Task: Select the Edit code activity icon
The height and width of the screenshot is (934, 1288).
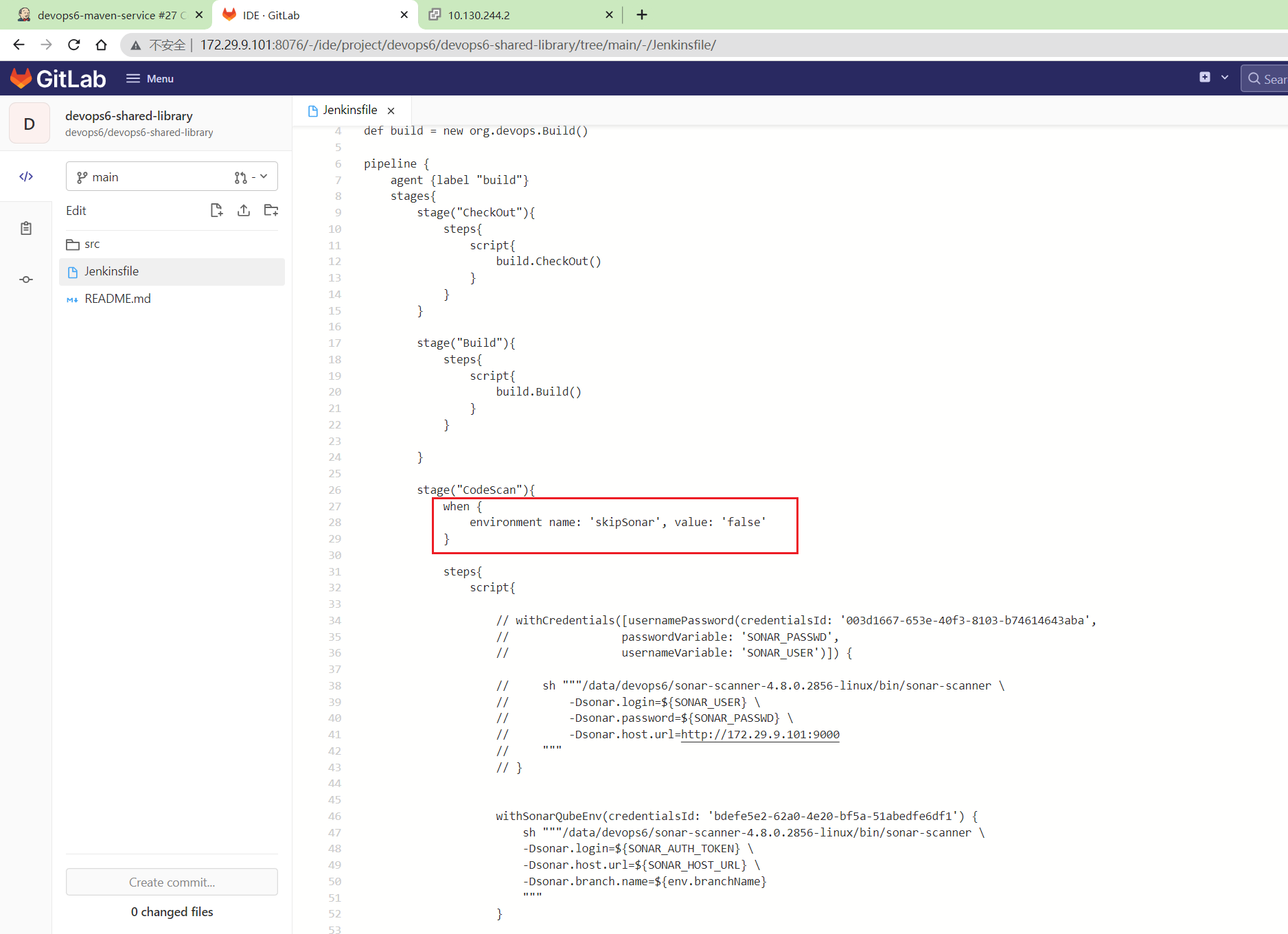Action: click(x=26, y=176)
